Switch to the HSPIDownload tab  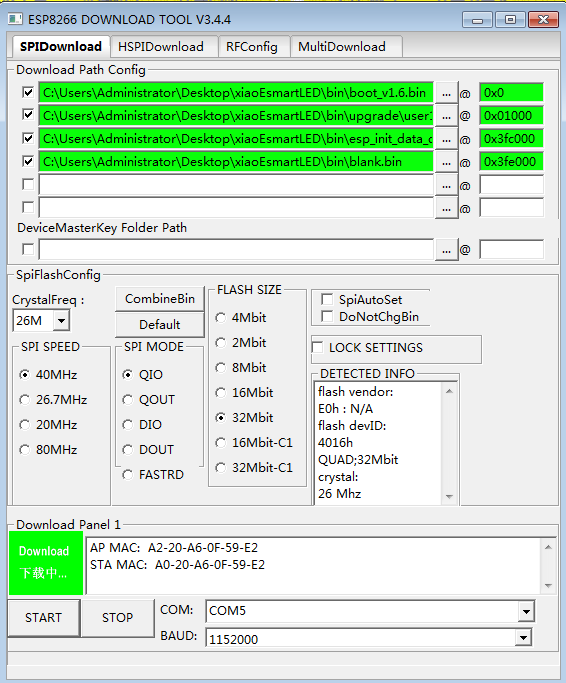pyautogui.click(x=161, y=47)
